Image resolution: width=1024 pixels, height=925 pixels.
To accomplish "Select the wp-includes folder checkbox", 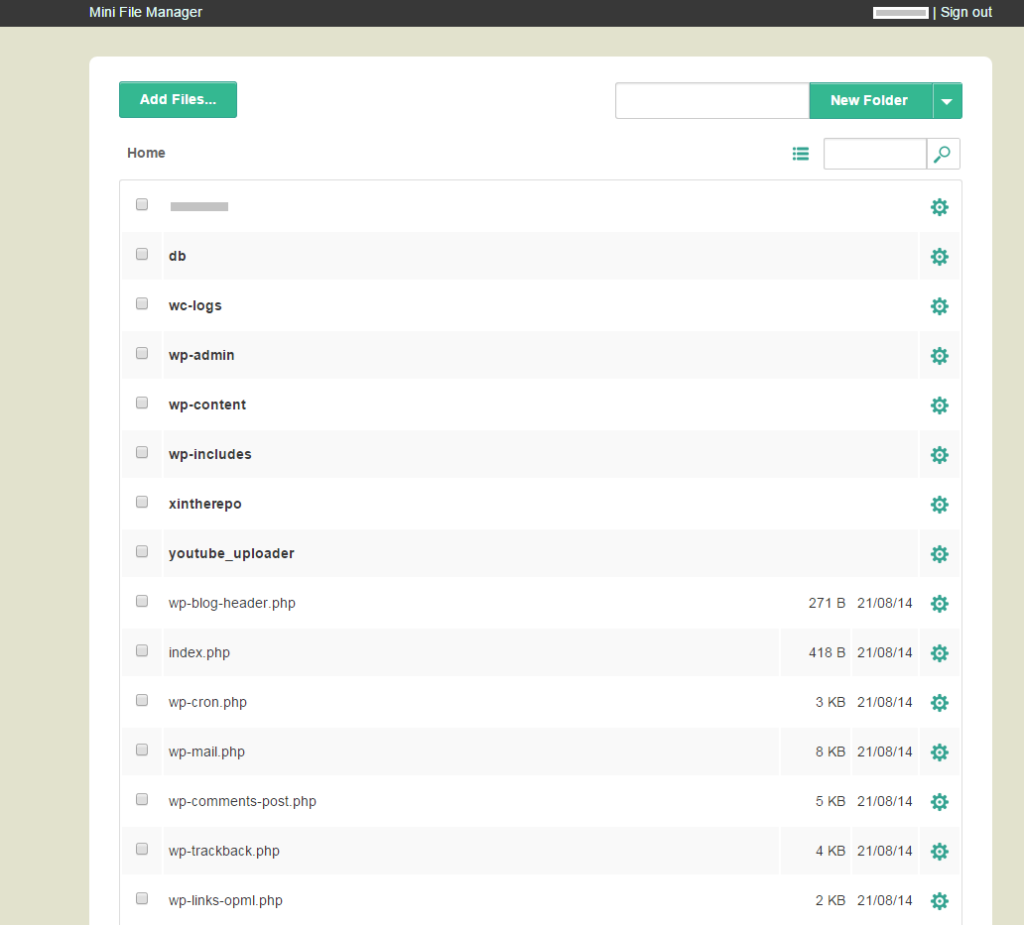I will click(x=142, y=453).
